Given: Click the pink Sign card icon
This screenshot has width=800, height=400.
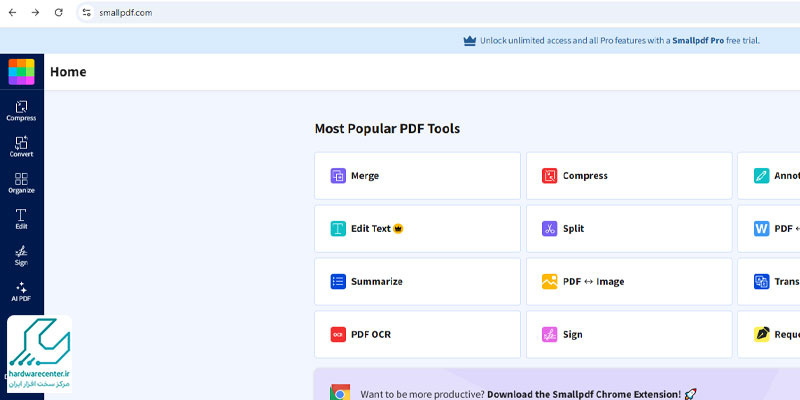Looking at the screenshot, I should click(x=549, y=335).
